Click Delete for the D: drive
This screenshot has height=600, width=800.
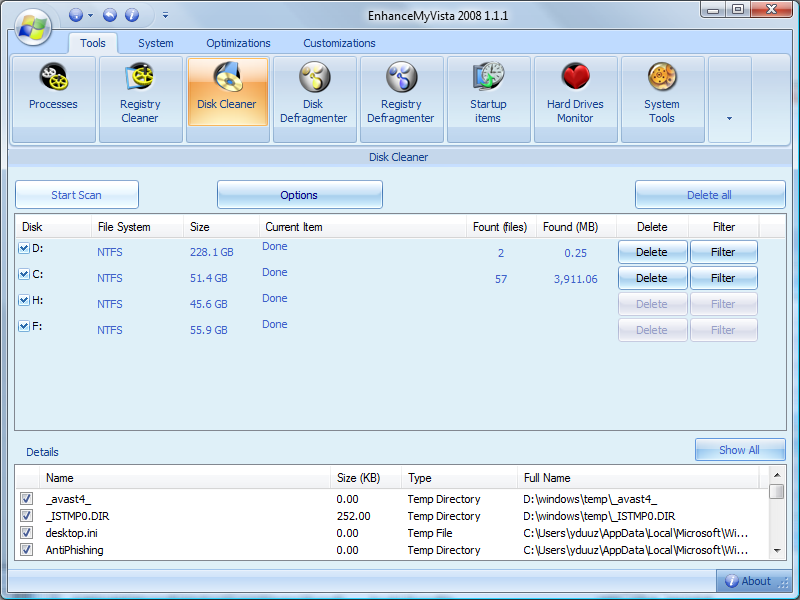click(x=653, y=252)
